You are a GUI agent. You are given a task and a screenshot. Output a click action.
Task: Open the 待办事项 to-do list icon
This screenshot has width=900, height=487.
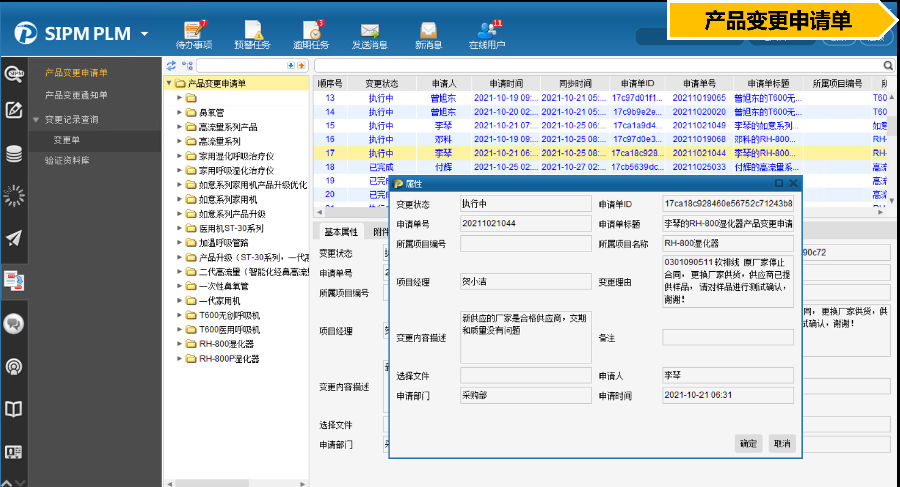[193, 30]
